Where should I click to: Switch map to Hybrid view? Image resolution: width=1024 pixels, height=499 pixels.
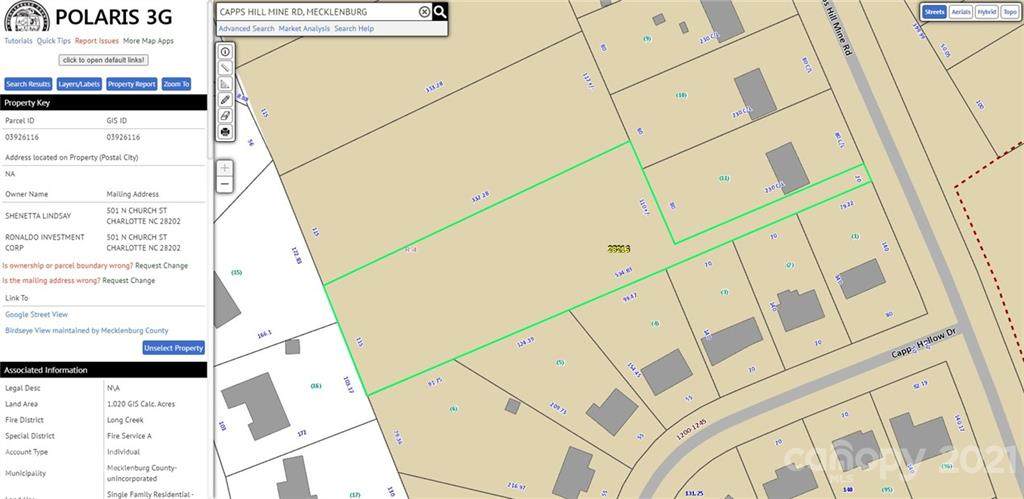(987, 12)
